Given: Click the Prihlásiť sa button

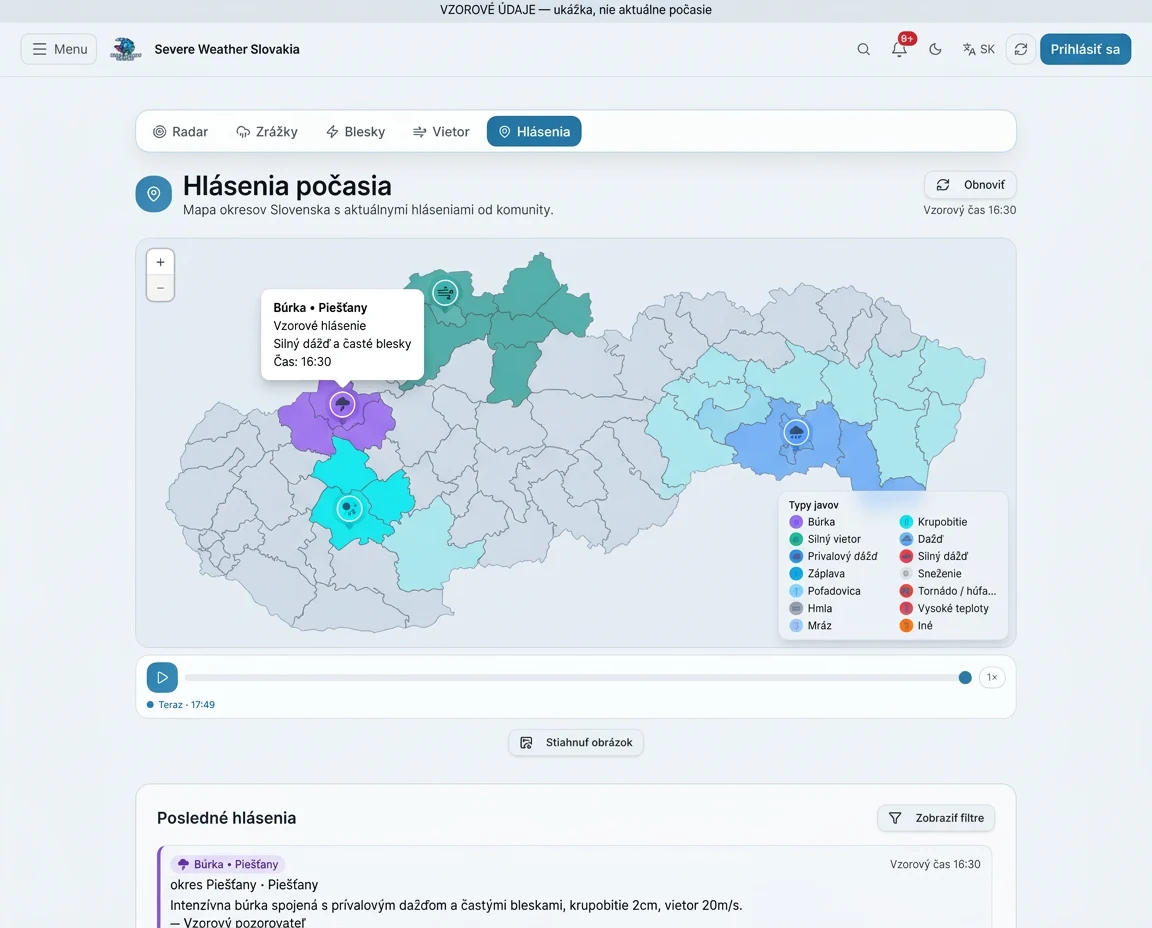Looking at the screenshot, I should (x=1085, y=49).
